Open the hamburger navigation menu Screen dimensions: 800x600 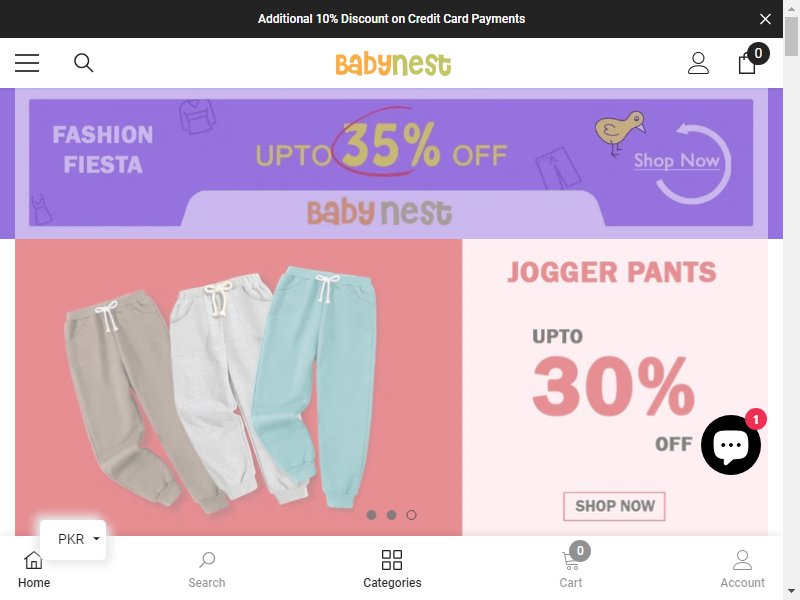(x=27, y=63)
